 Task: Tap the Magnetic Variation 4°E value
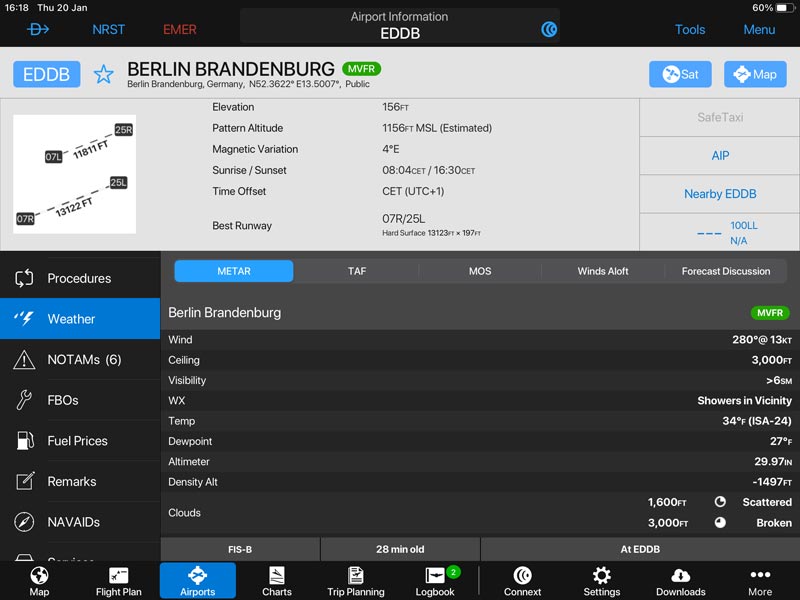coord(391,149)
